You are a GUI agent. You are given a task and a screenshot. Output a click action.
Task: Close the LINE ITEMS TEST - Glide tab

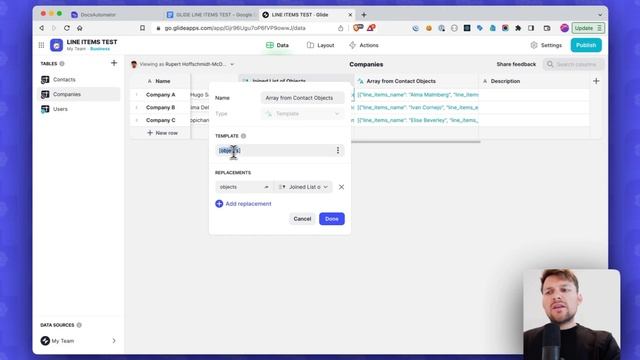tap(350, 15)
